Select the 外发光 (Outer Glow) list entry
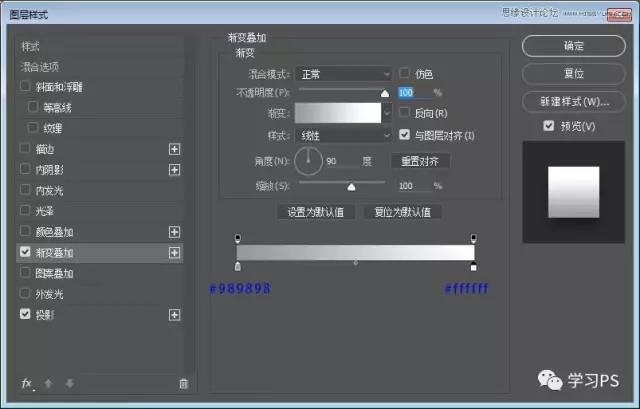This screenshot has width=640, height=409. tap(48, 294)
